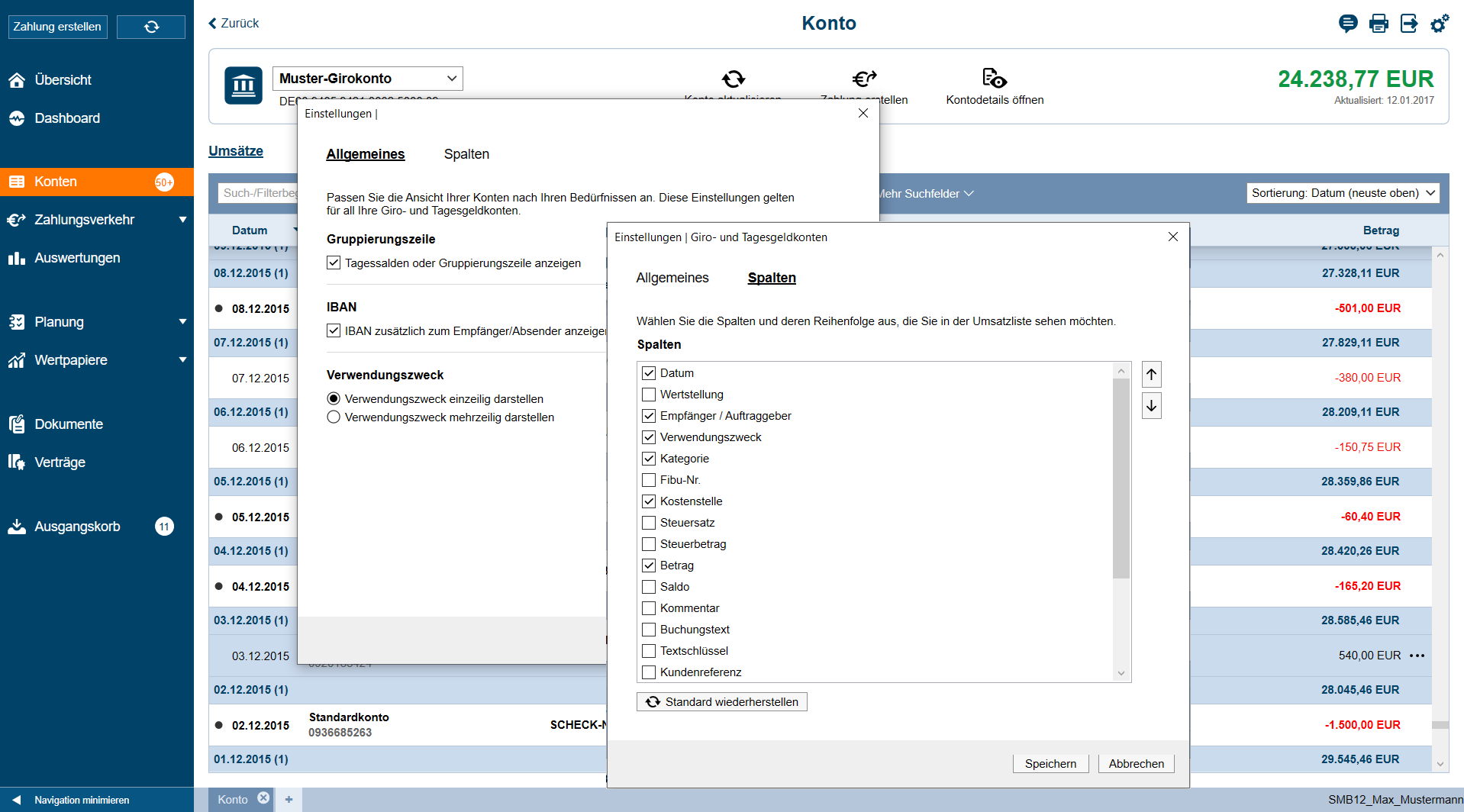This screenshot has width=1464, height=812.
Task: Close the Konto tab with its X icon
Action: click(x=263, y=798)
